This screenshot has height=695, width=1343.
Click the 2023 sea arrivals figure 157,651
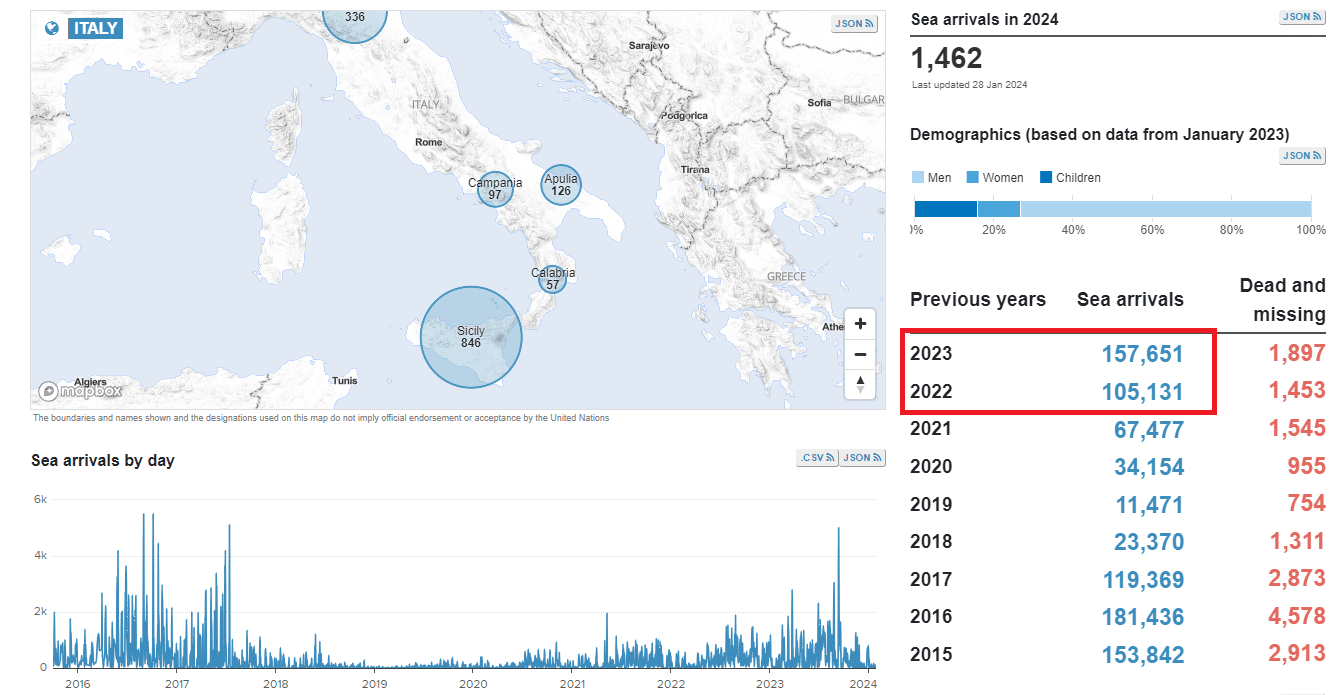click(1142, 354)
